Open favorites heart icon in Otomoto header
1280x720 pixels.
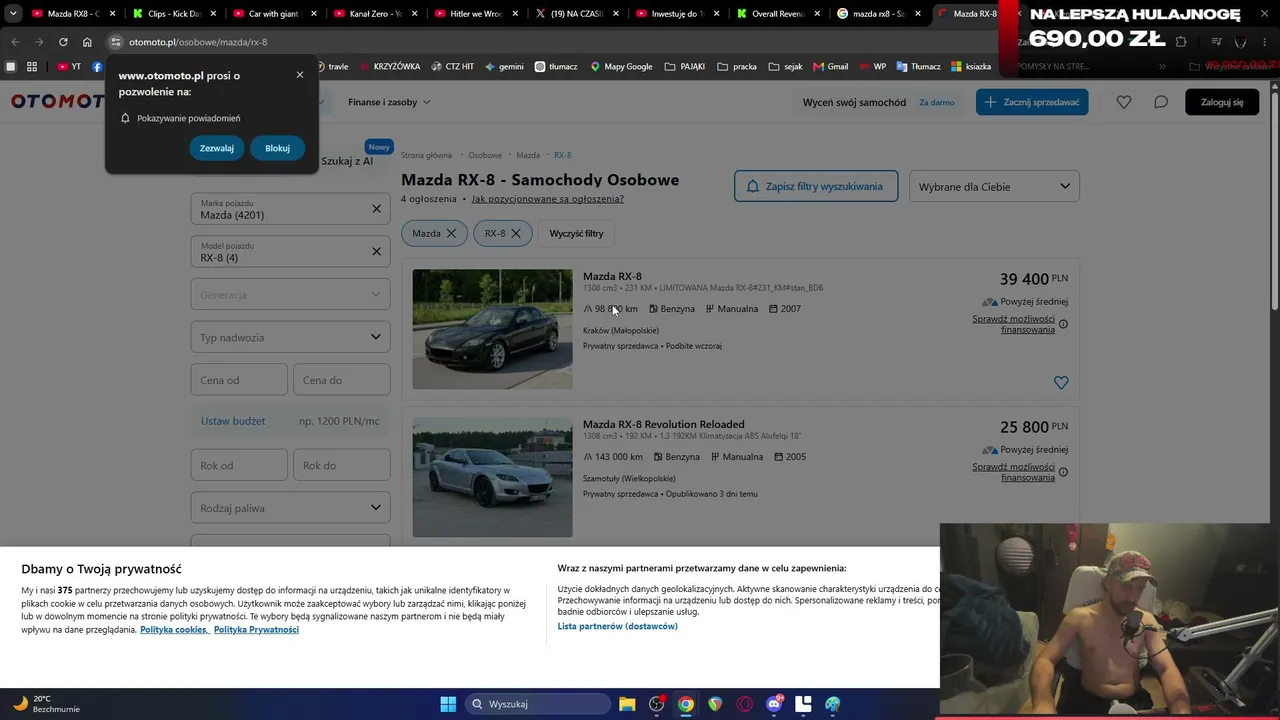(1124, 102)
